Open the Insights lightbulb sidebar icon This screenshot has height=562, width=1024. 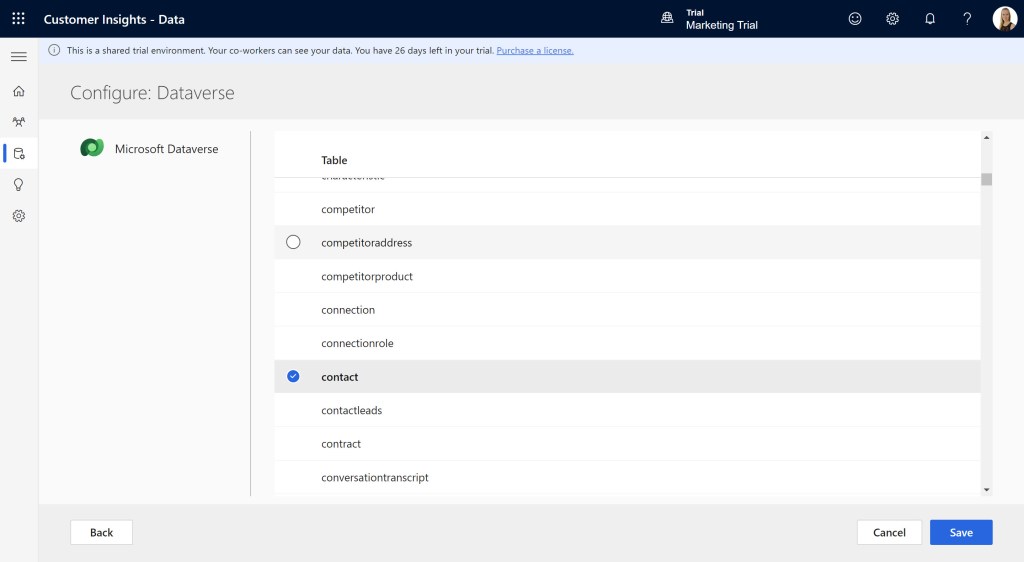(18, 184)
